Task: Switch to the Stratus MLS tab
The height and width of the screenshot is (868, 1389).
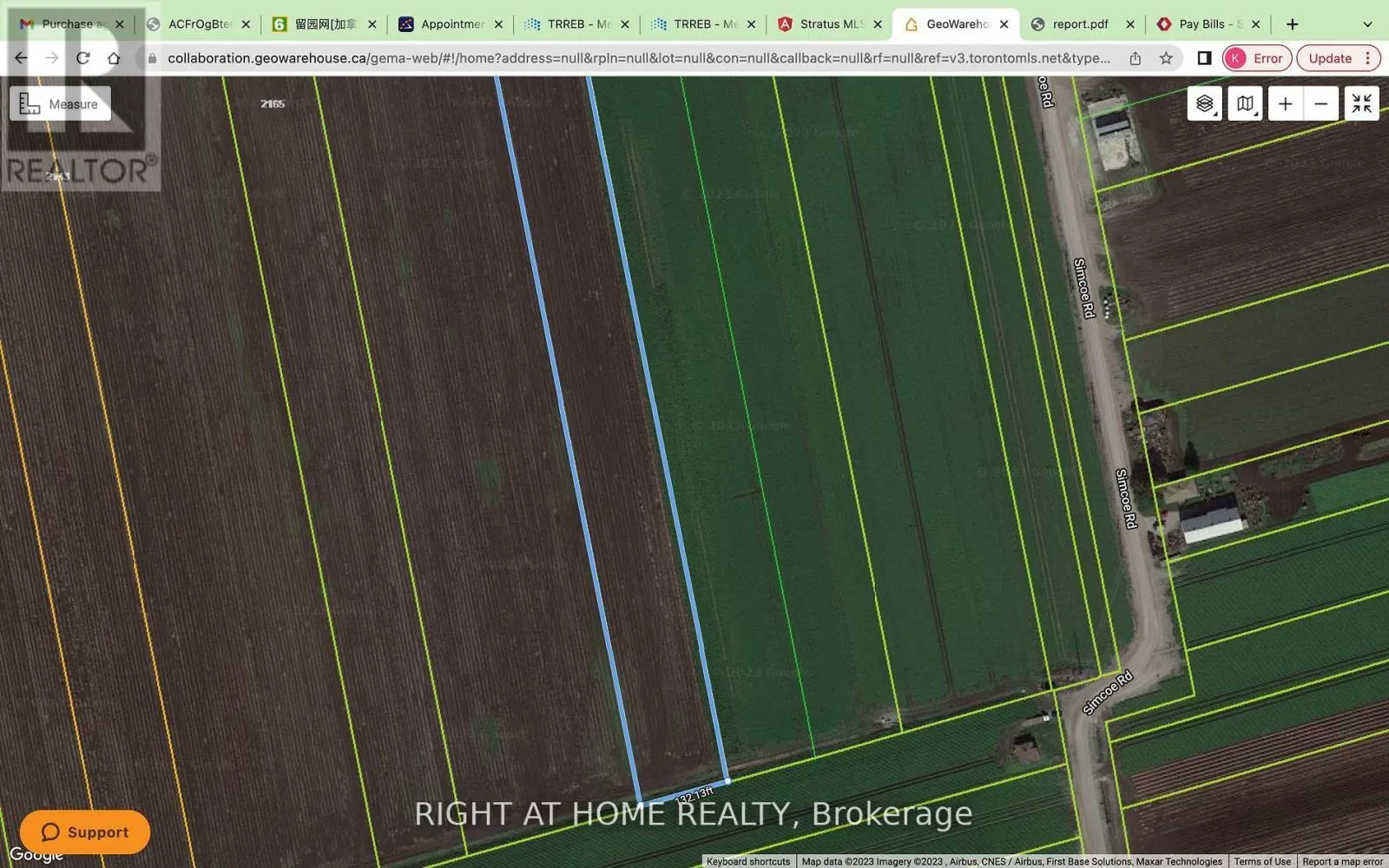Action: coord(829,24)
